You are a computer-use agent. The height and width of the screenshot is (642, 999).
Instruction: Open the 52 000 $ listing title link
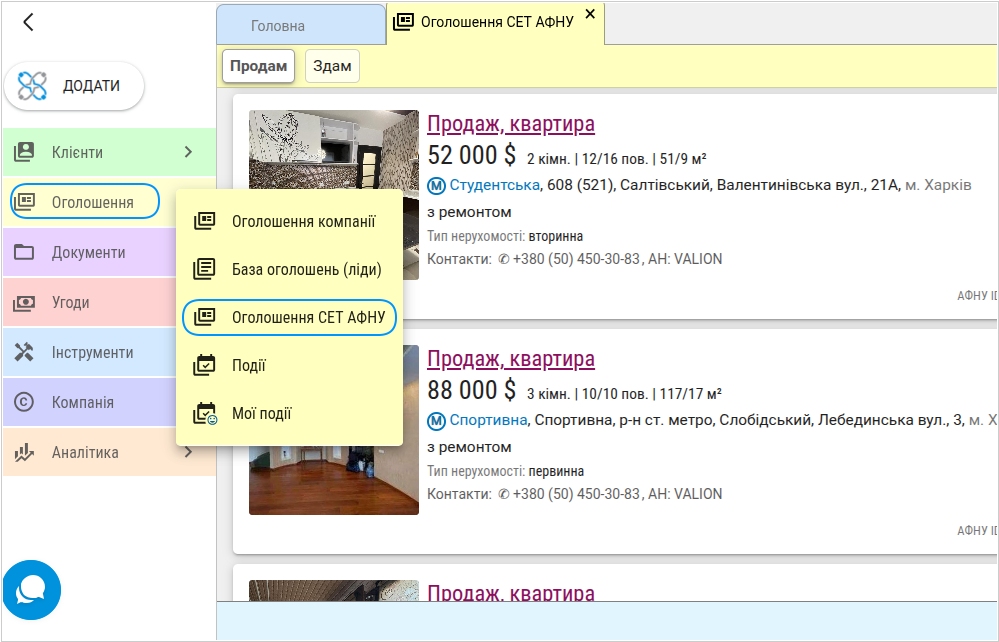point(510,124)
